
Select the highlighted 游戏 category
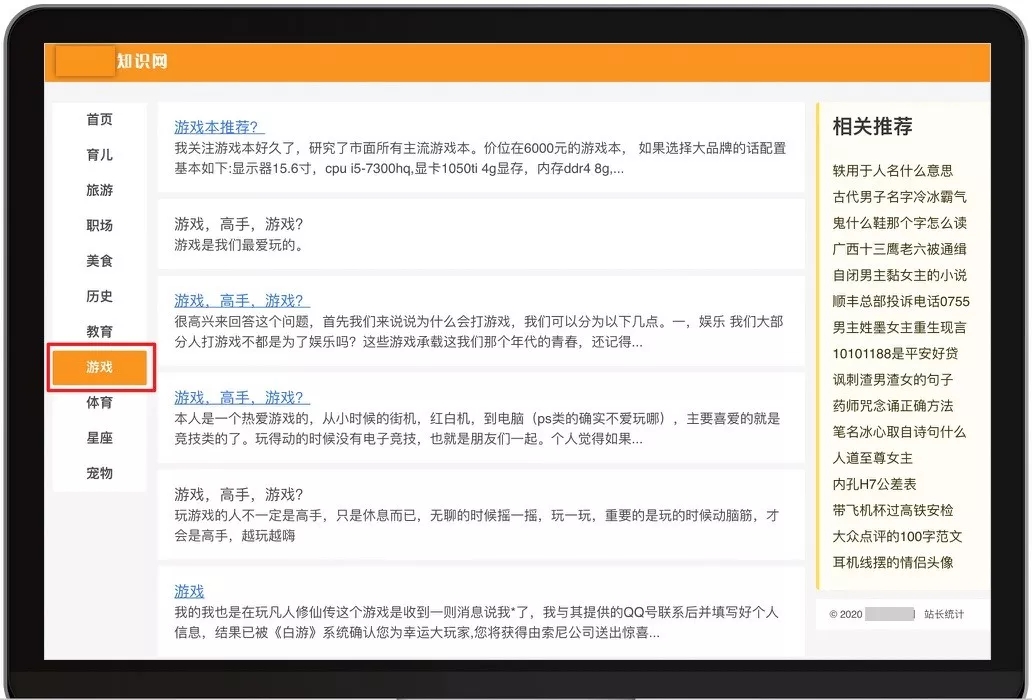tap(99, 367)
